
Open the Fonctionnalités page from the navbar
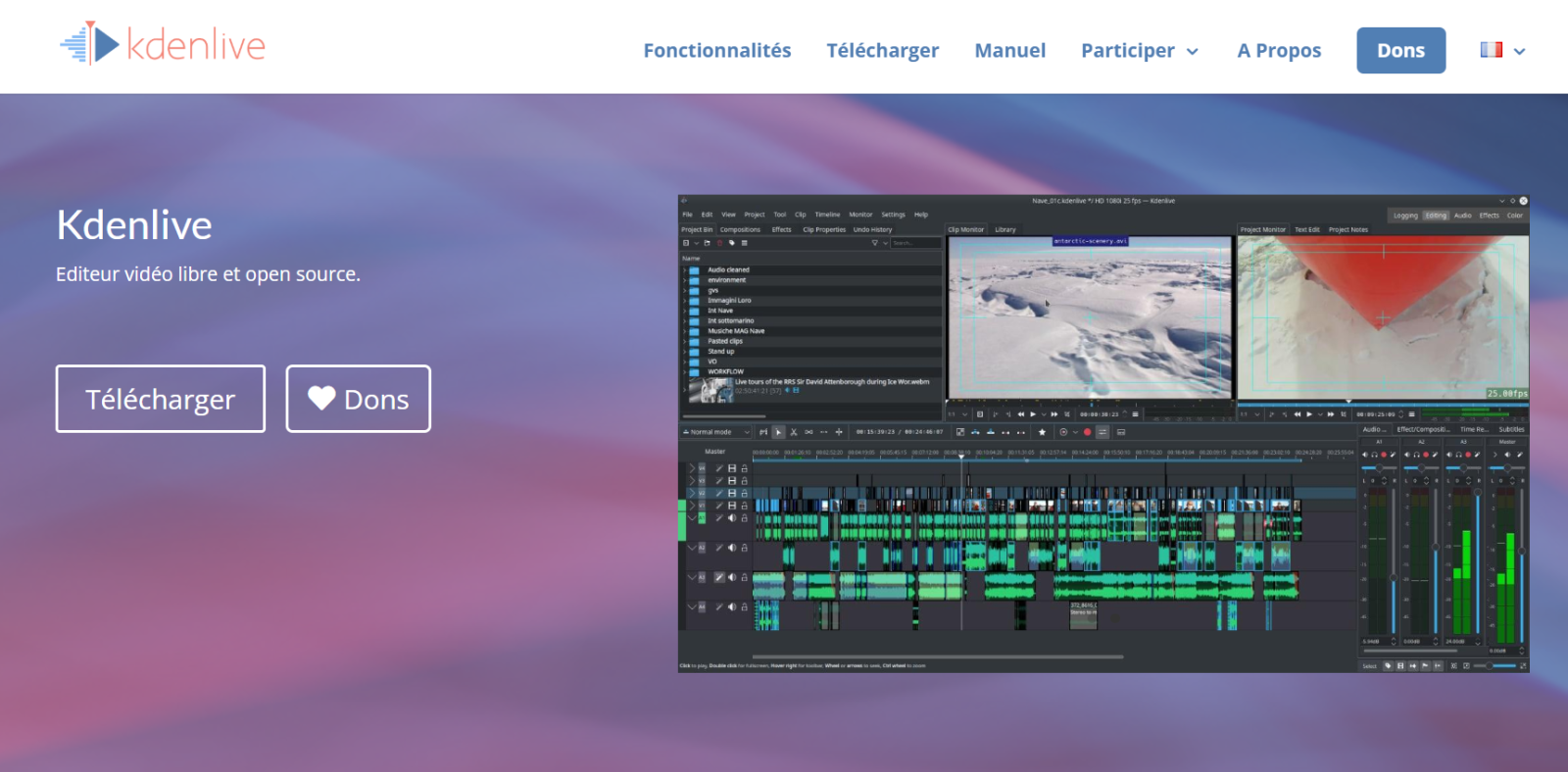pos(717,50)
